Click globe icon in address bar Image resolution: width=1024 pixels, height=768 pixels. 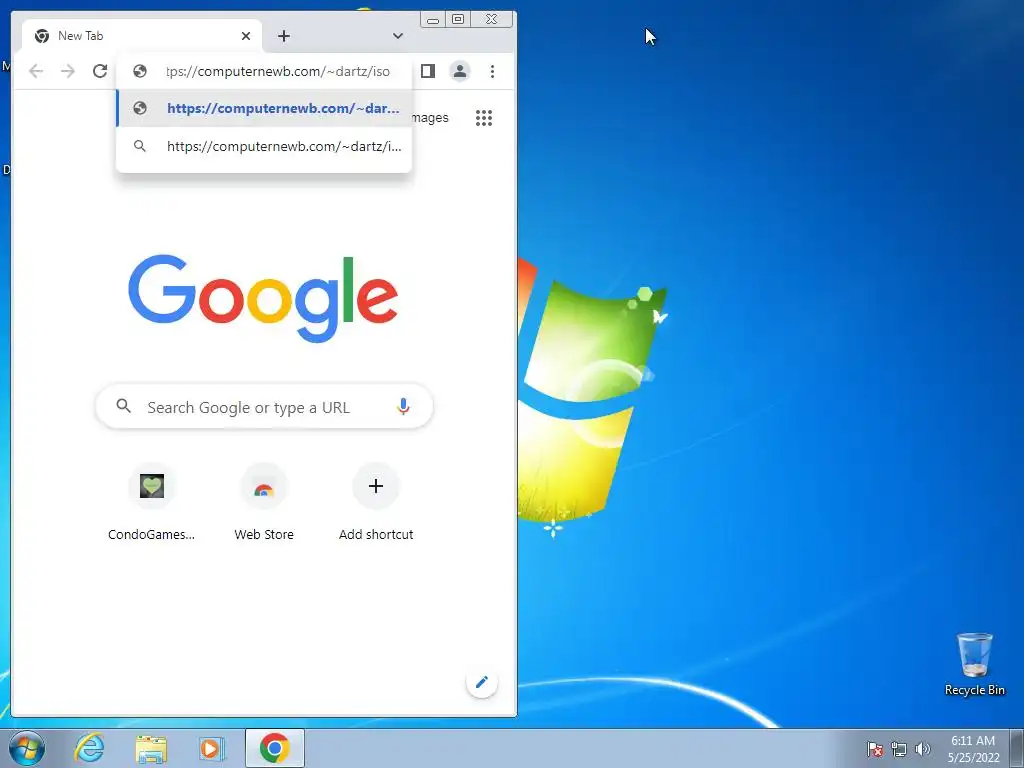[x=140, y=71]
